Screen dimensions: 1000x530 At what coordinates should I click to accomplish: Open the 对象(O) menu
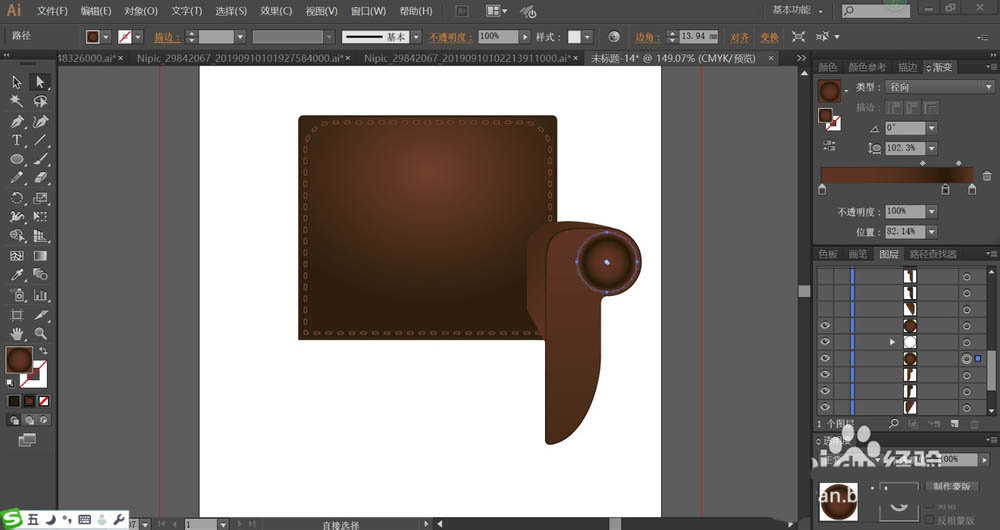point(141,11)
